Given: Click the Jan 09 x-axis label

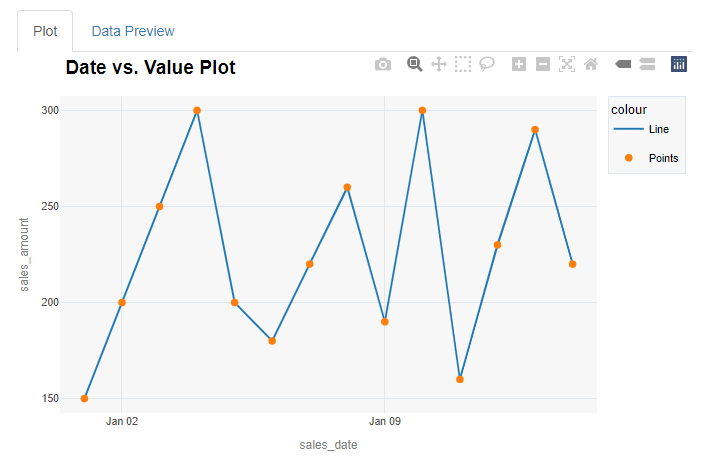Looking at the screenshot, I should 384,421.
